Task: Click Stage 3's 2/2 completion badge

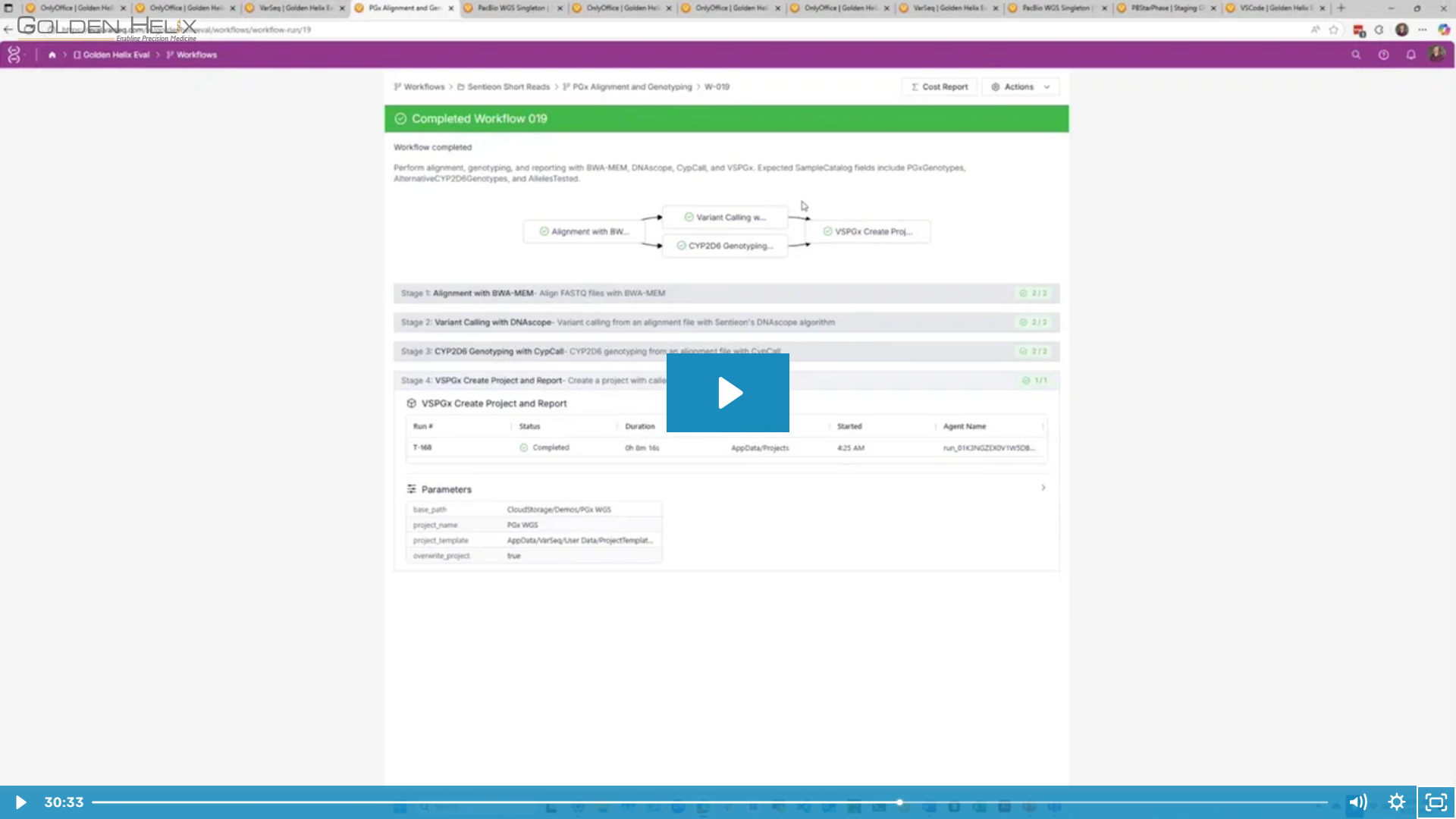Action: 1034,351
